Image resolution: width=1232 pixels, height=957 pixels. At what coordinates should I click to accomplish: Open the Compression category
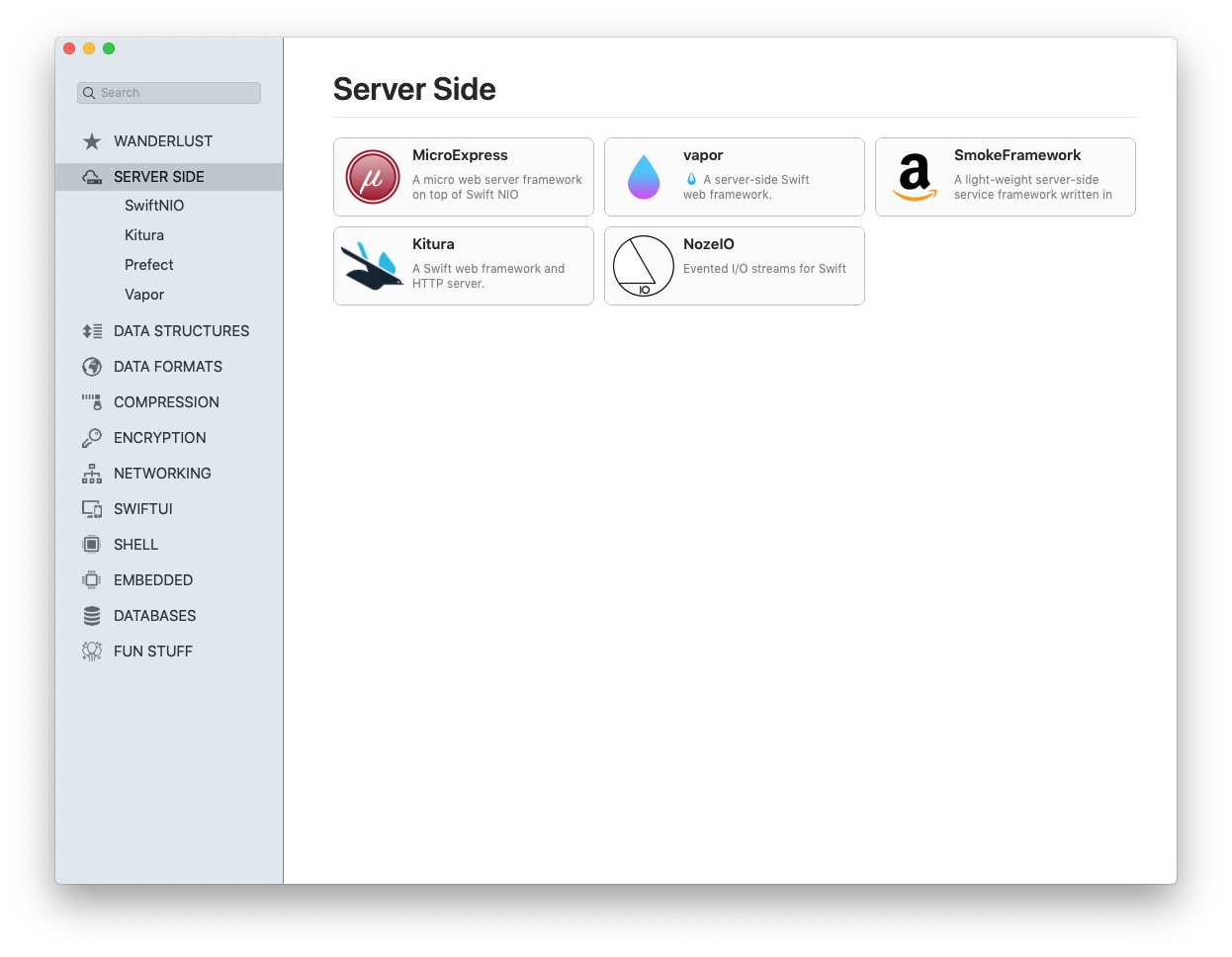pos(166,402)
